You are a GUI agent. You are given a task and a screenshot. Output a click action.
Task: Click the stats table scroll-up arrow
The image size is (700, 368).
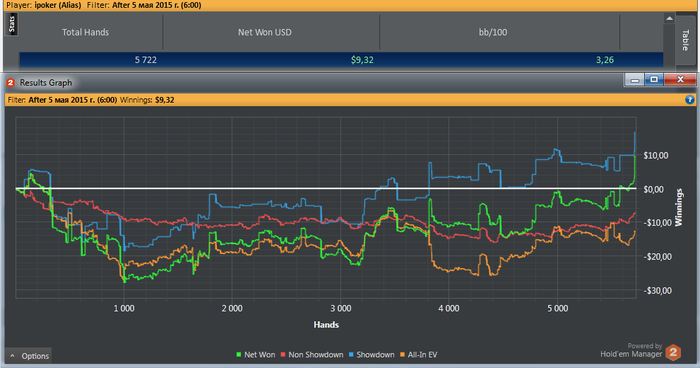(x=669, y=18)
